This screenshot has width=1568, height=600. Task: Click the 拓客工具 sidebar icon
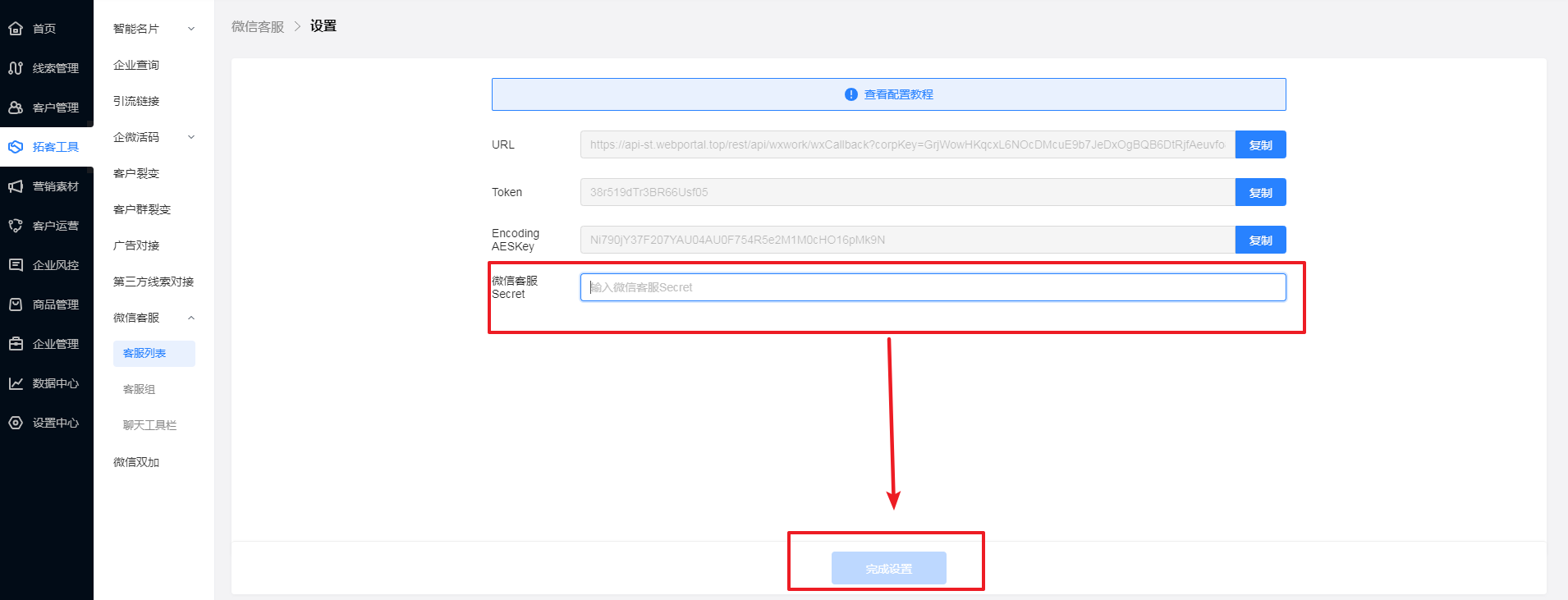point(16,147)
